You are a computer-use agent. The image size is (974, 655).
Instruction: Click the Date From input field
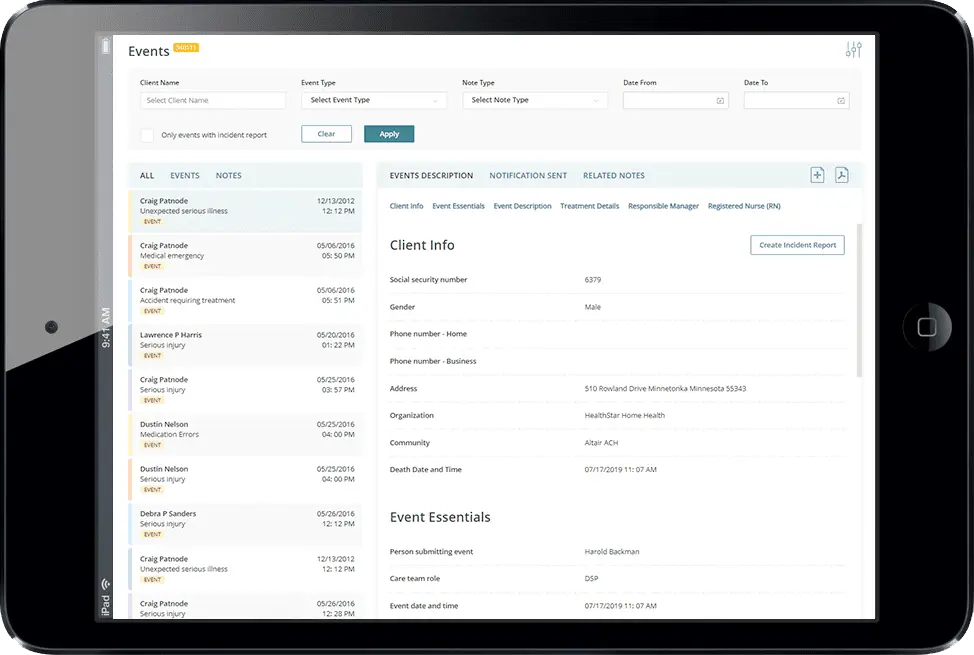(x=676, y=101)
